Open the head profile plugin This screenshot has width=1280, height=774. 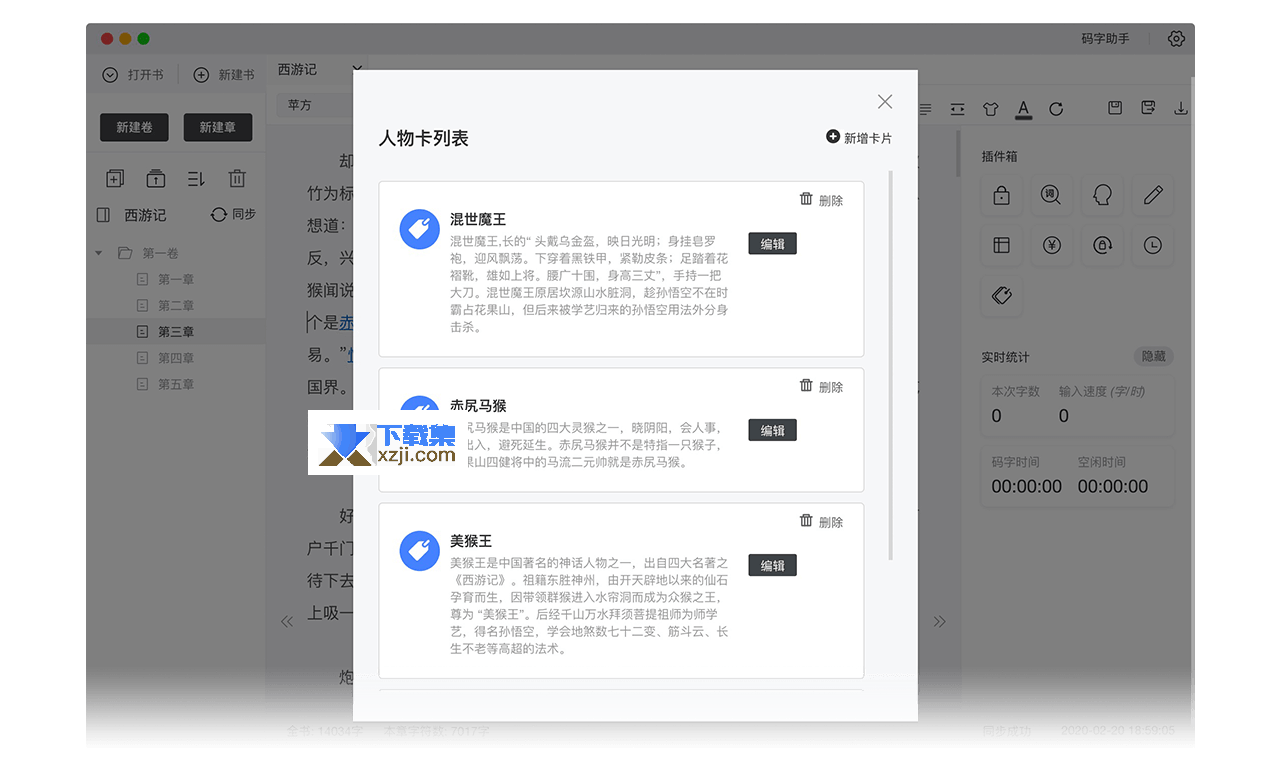click(1103, 196)
